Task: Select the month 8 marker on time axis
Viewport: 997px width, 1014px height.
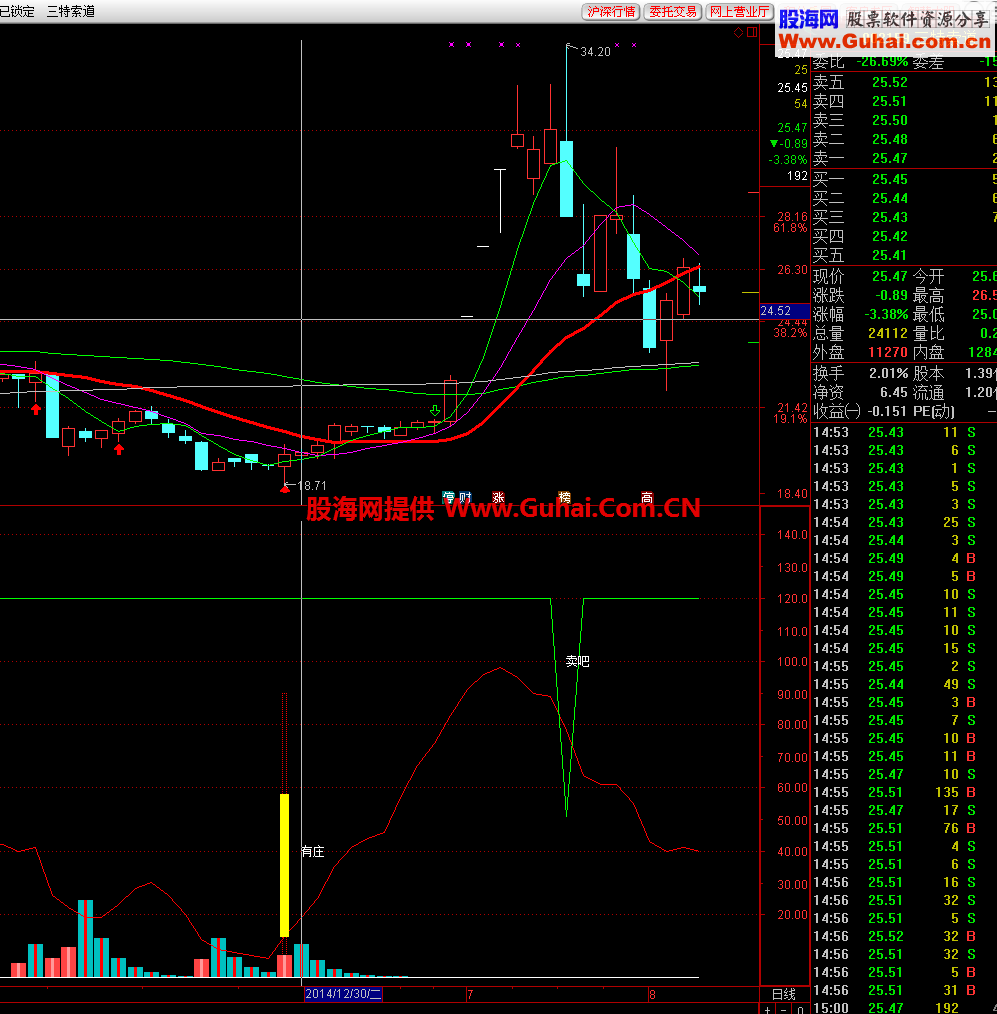Action: [x=652, y=995]
